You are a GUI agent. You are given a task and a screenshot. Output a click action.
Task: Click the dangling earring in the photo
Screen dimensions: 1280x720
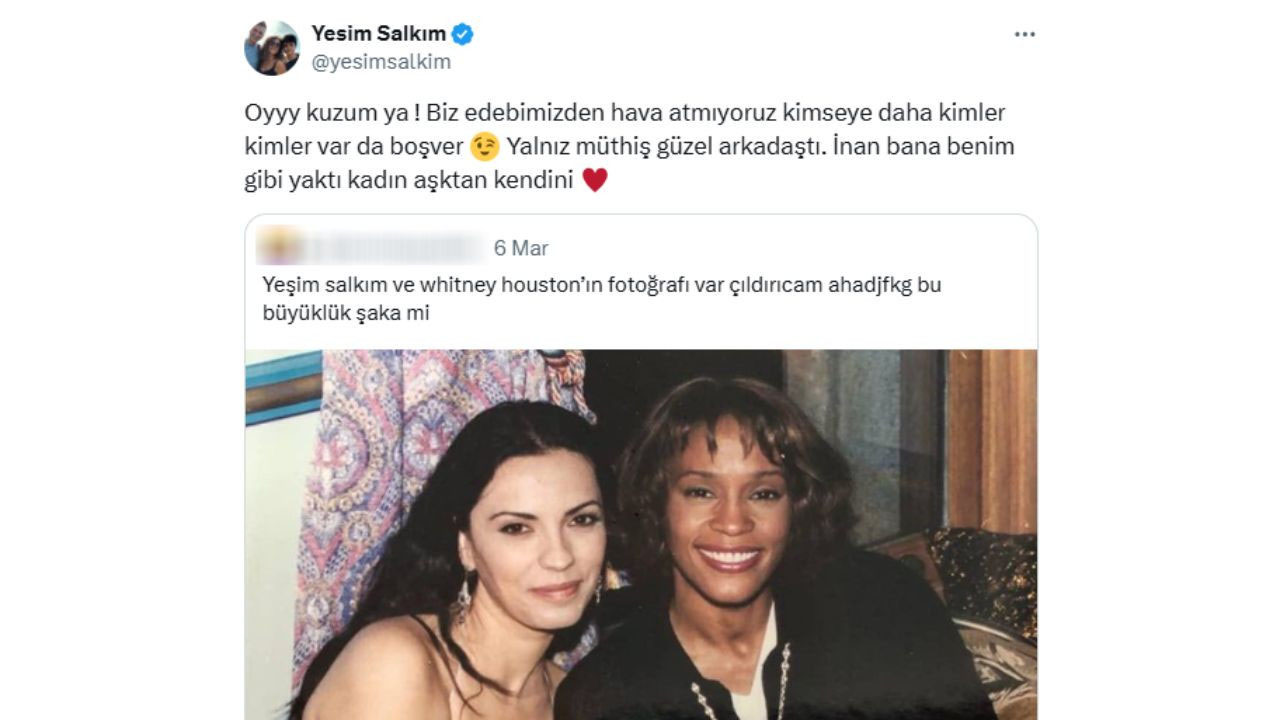465,597
